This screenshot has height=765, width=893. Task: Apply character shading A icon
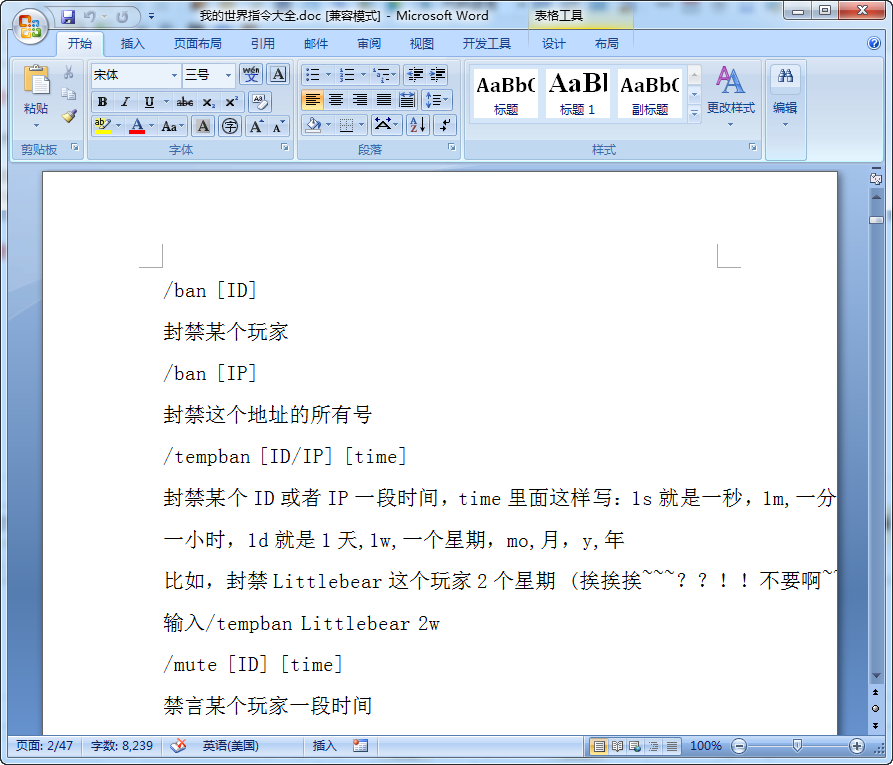(x=203, y=126)
